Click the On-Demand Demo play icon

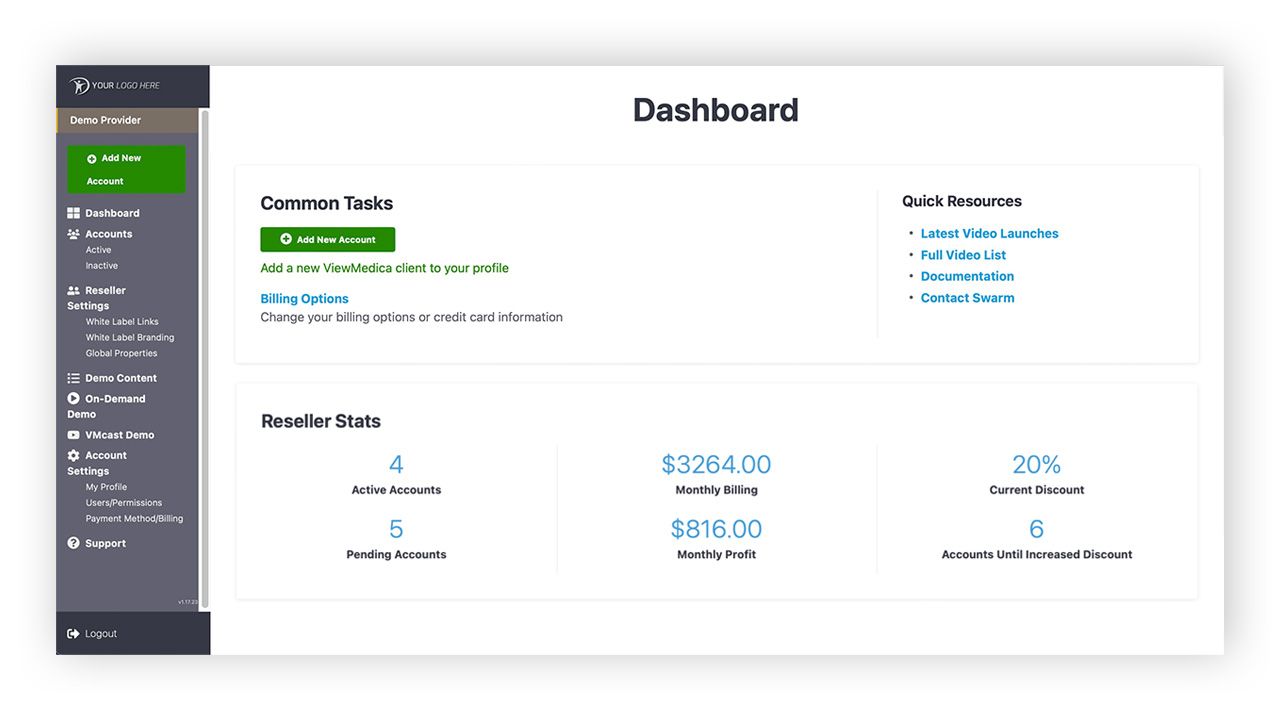pyautogui.click(x=73, y=398)
